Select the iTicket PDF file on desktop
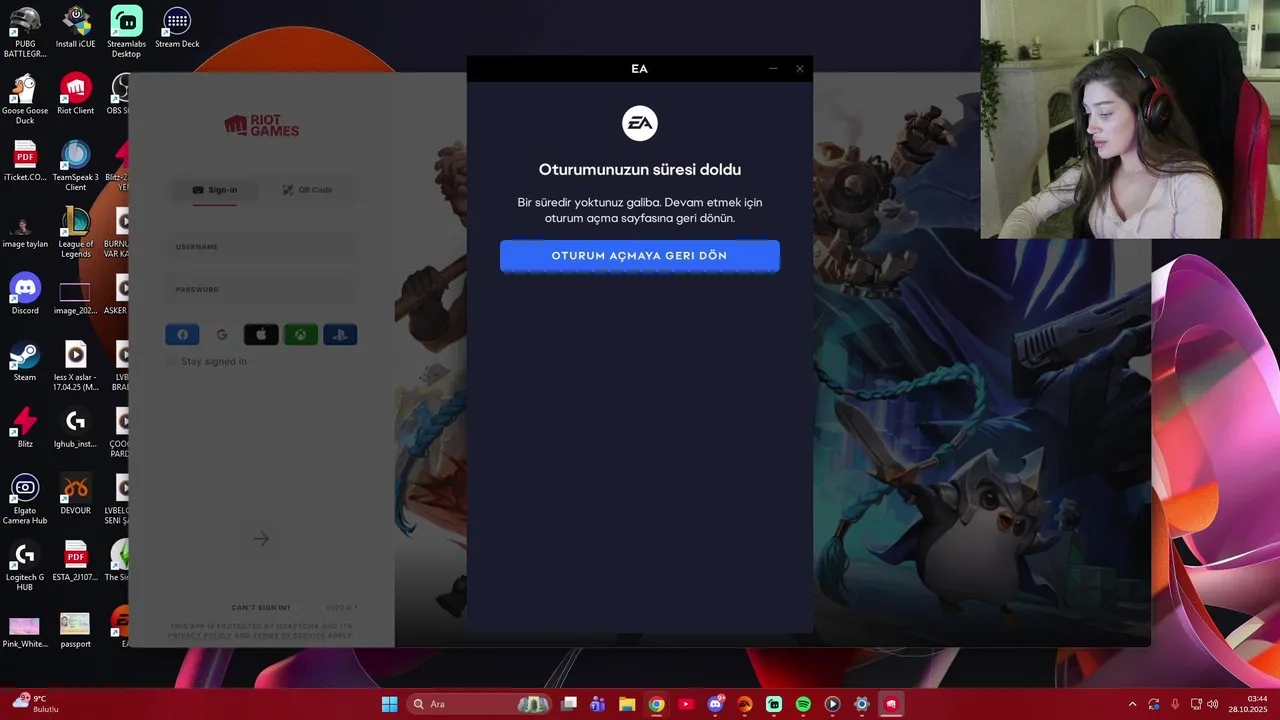 click(x=25, y=161)
